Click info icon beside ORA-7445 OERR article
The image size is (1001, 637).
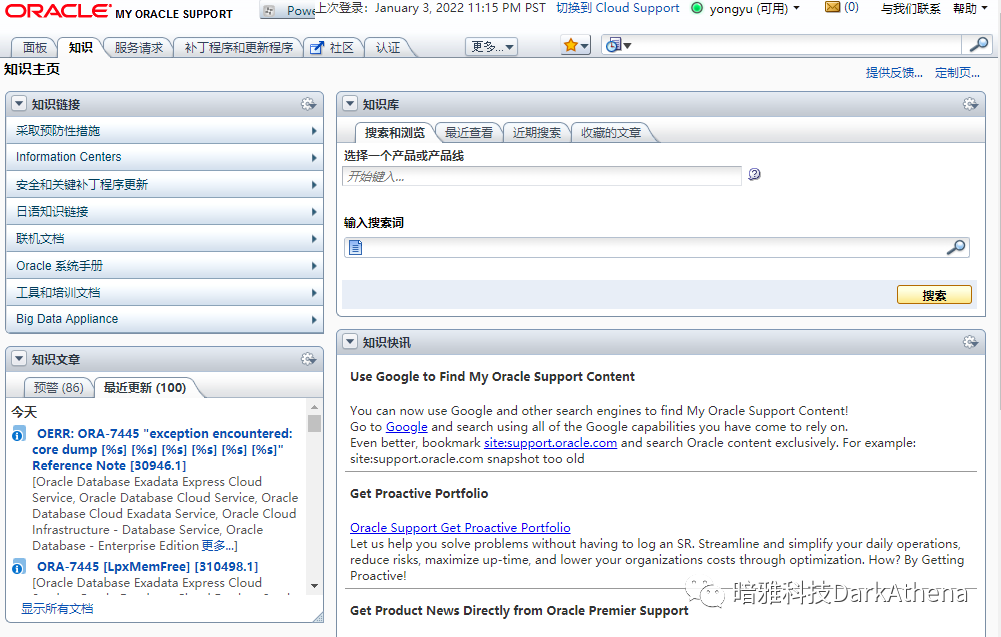click(19, 435)
